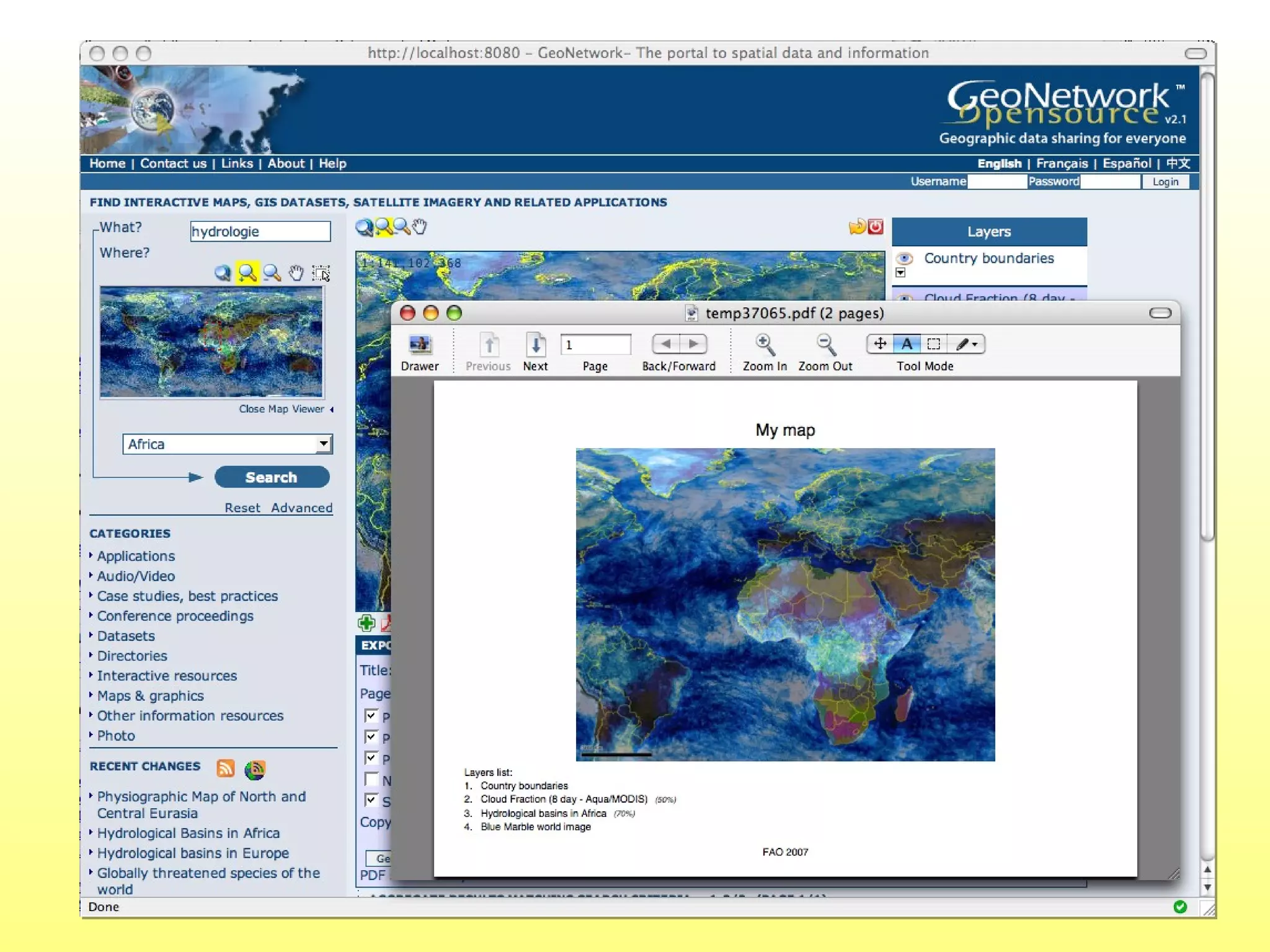The width and height of the screenshot is (1270, 952).
Task: Click the RSS feed icon
Action: pyautogui.click(x=225, y=769)
